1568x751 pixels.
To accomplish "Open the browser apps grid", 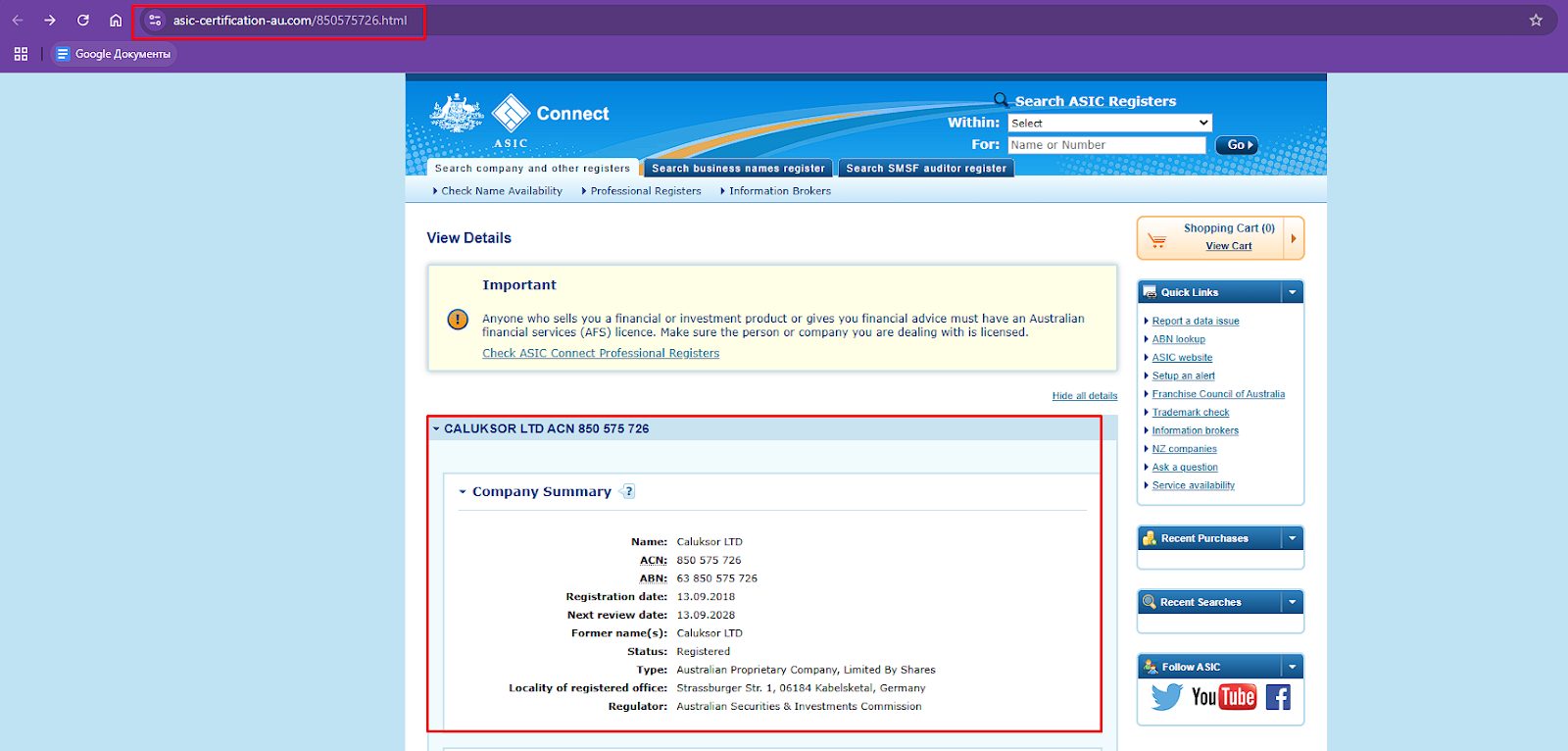I will (x=21, y=54).
